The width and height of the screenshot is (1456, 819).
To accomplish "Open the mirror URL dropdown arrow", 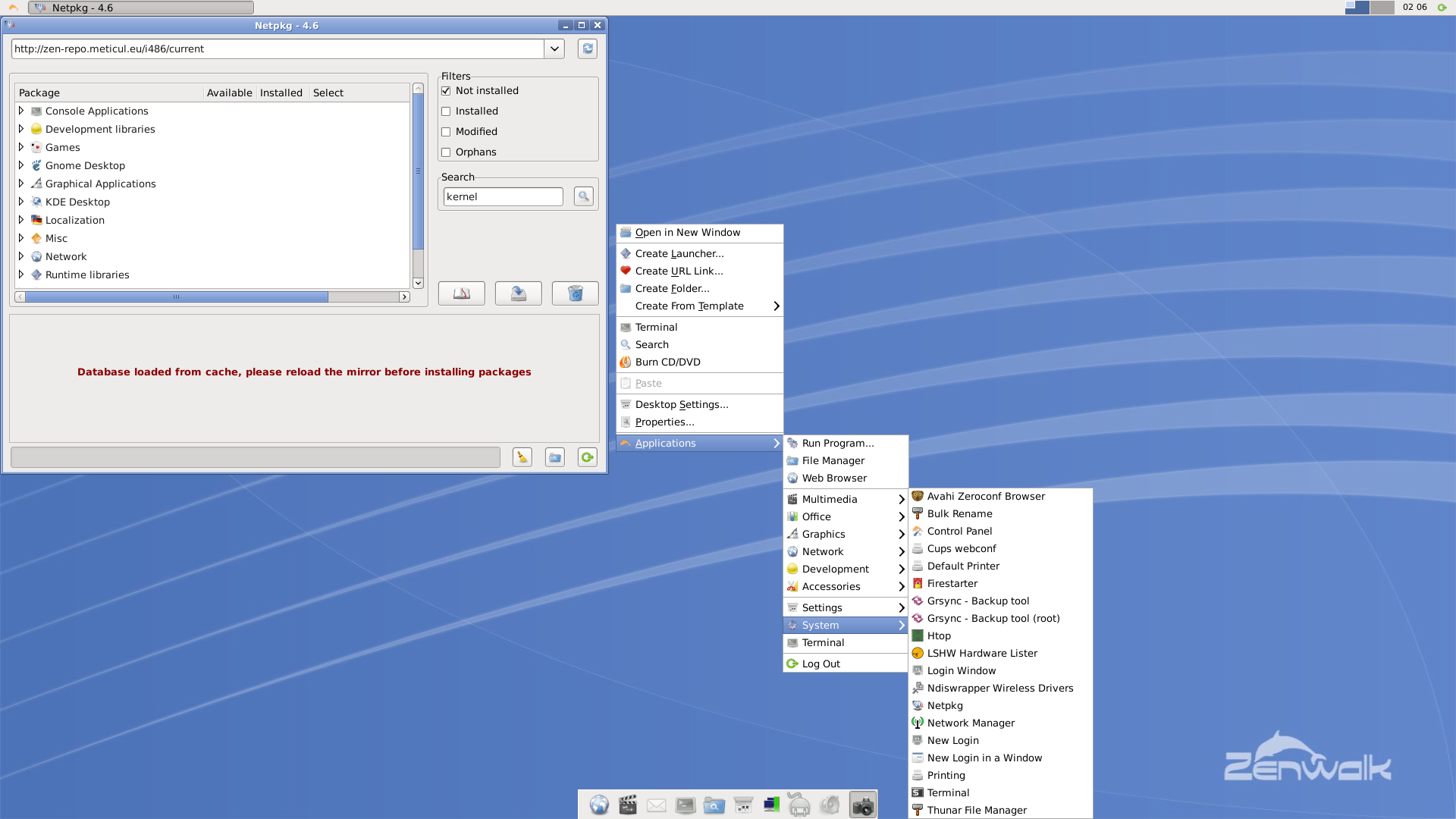I will [x=554, y=49].
